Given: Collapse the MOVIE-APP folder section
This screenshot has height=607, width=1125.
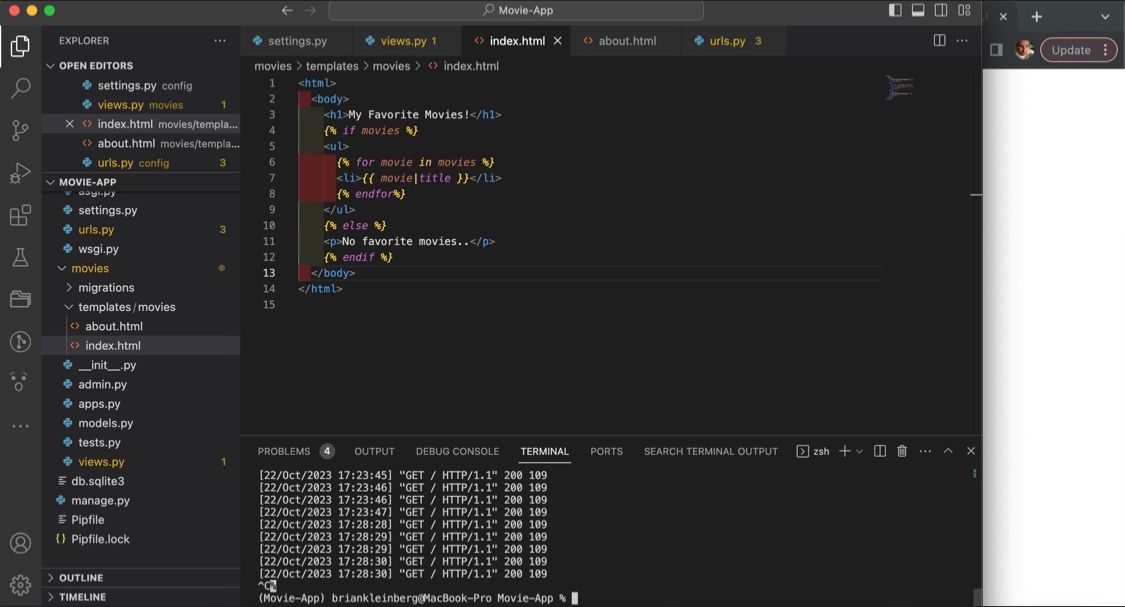Looking at the screenshot, I should pos(141,182).
